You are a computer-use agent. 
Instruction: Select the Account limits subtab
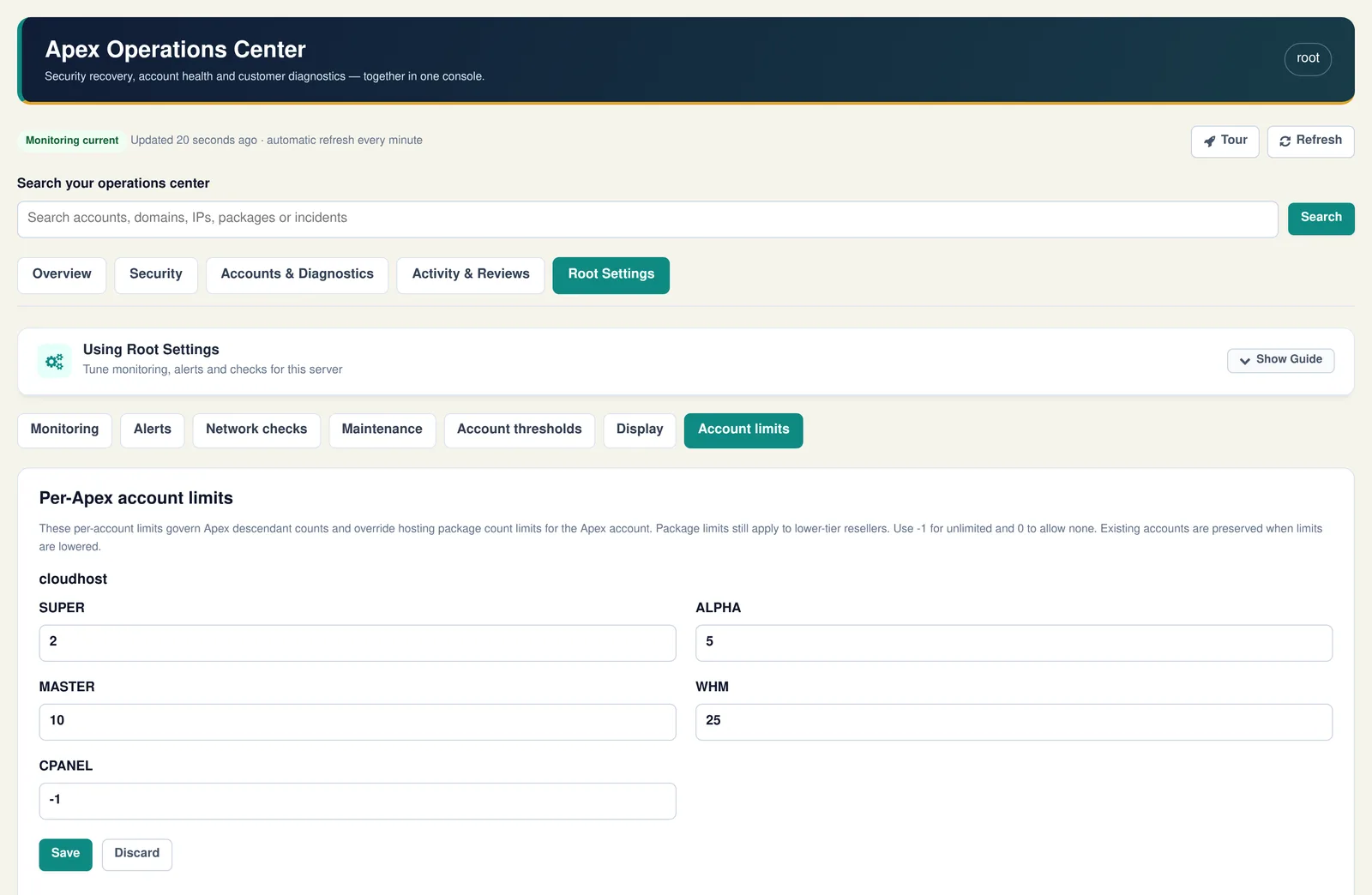743,430
